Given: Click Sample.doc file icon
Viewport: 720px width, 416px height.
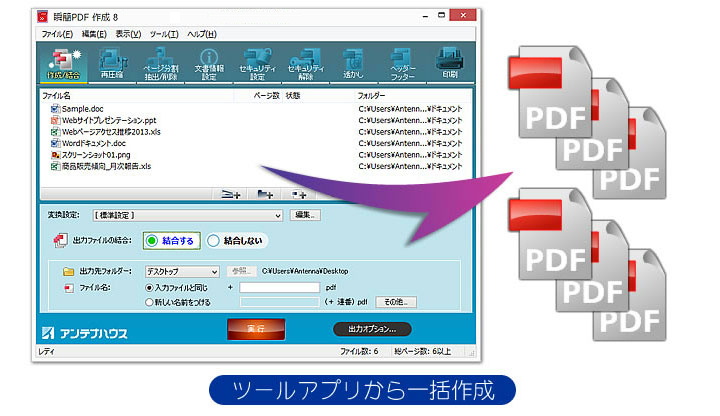Looking at the screenshot, I should (x=55, y=109).
